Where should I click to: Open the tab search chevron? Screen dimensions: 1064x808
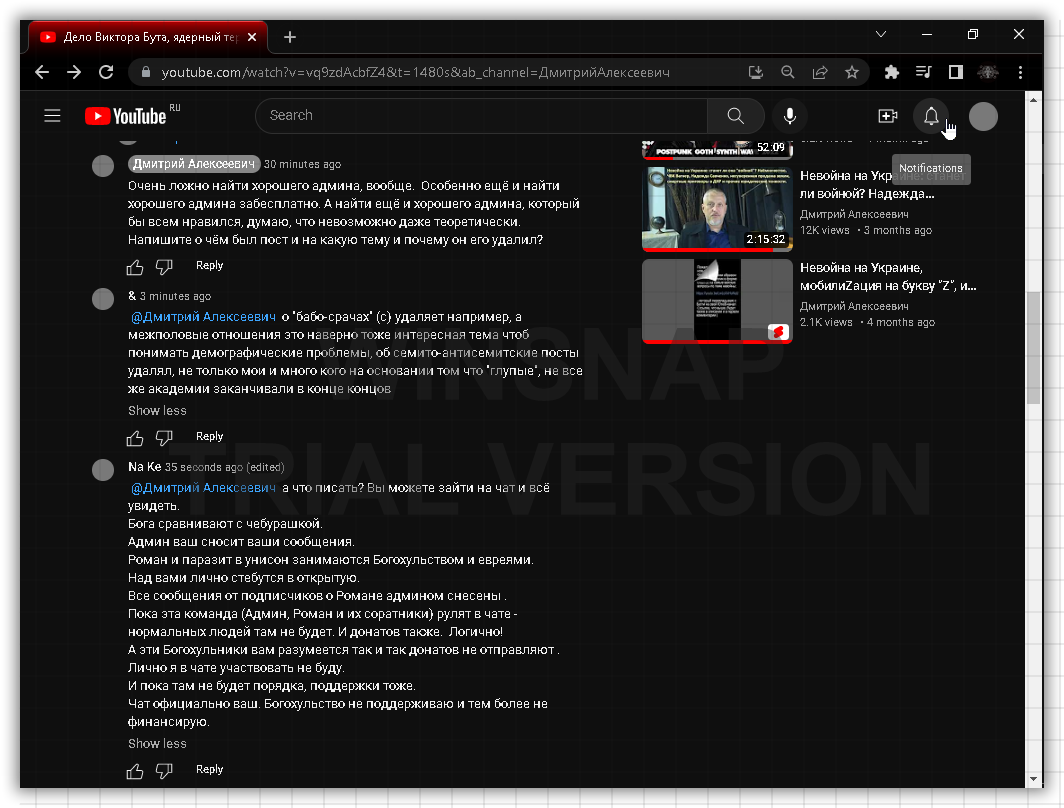(881, 34)
